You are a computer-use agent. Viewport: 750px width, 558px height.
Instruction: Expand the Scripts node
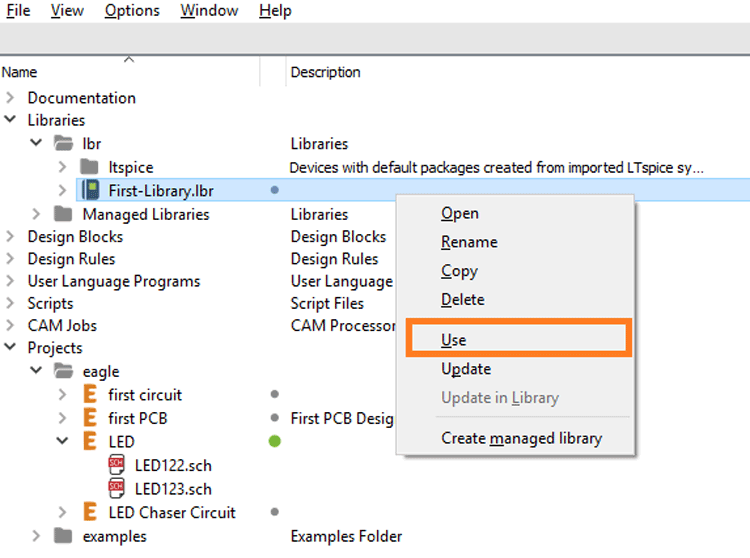[10, 303]
